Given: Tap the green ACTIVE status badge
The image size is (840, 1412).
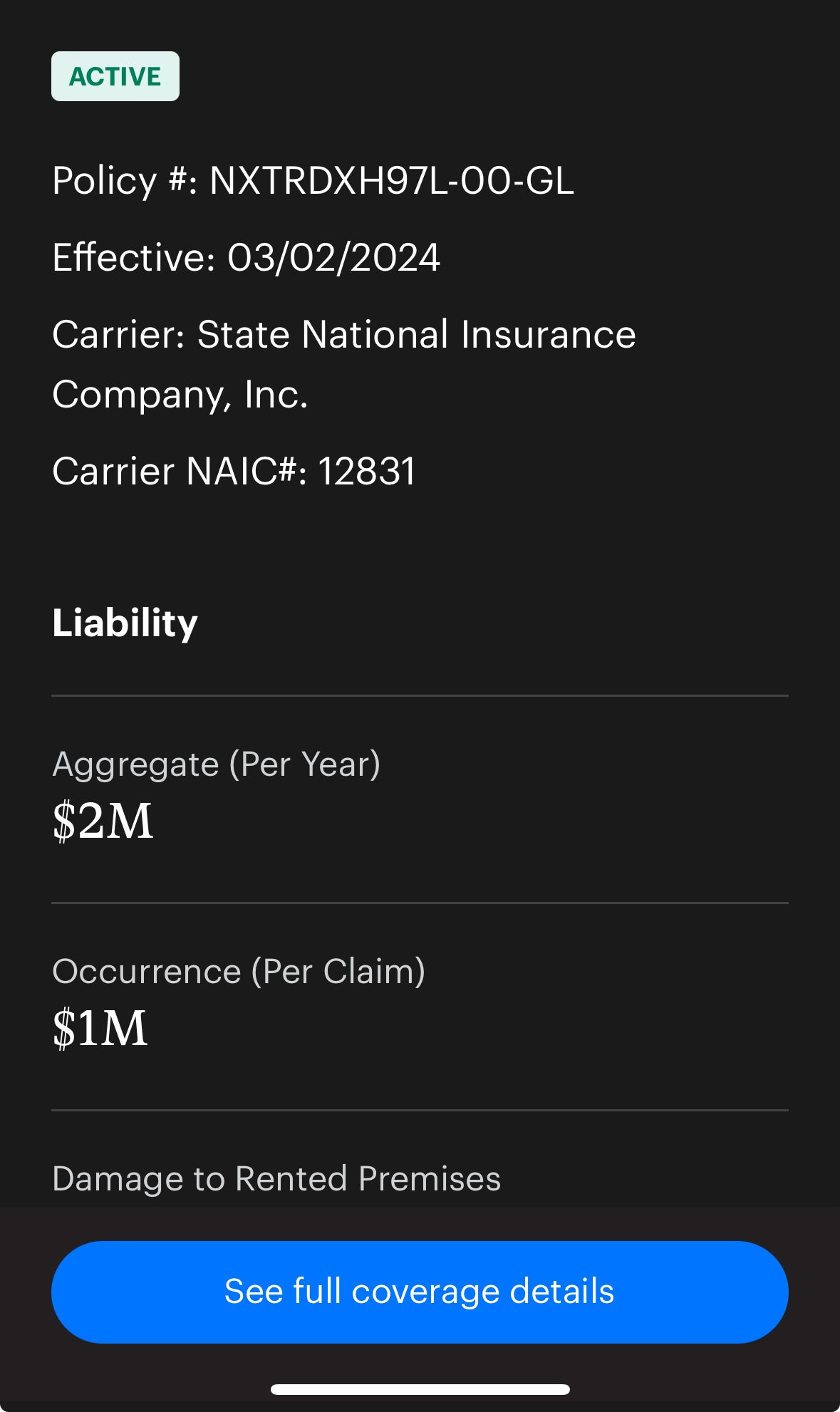Looking at the screenshot, I should point(115,76).
